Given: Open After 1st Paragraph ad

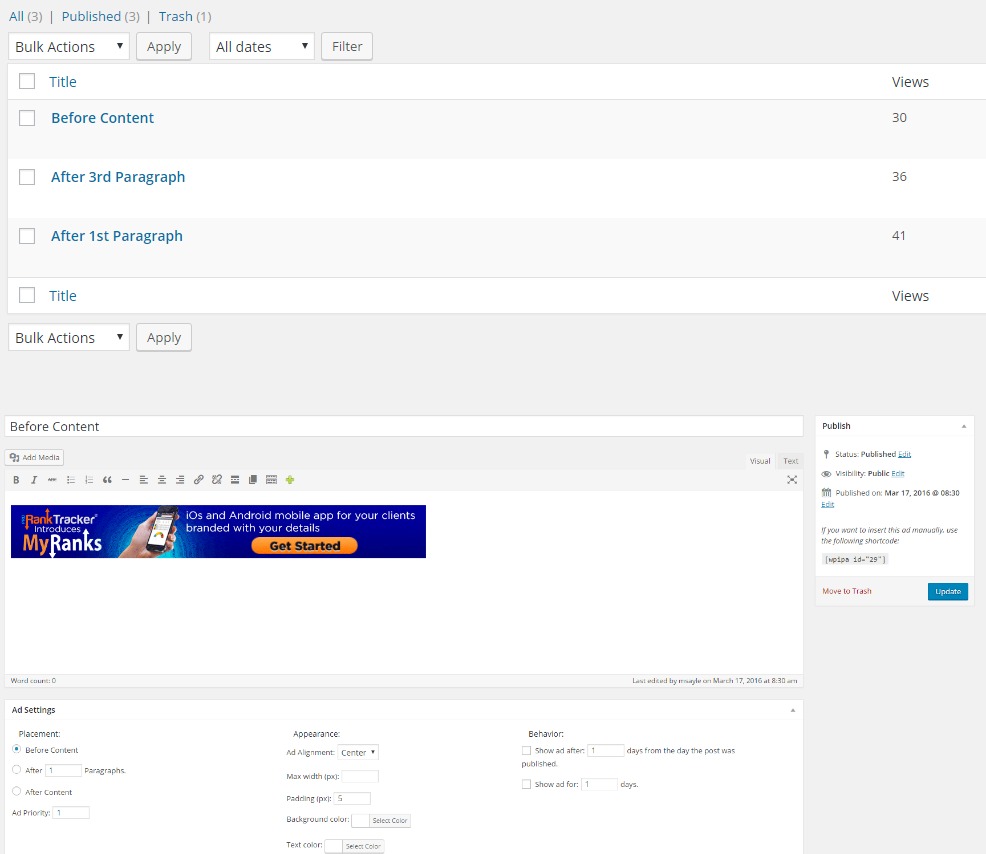Looking at the screenshot, I should click(x=117, y=236).
